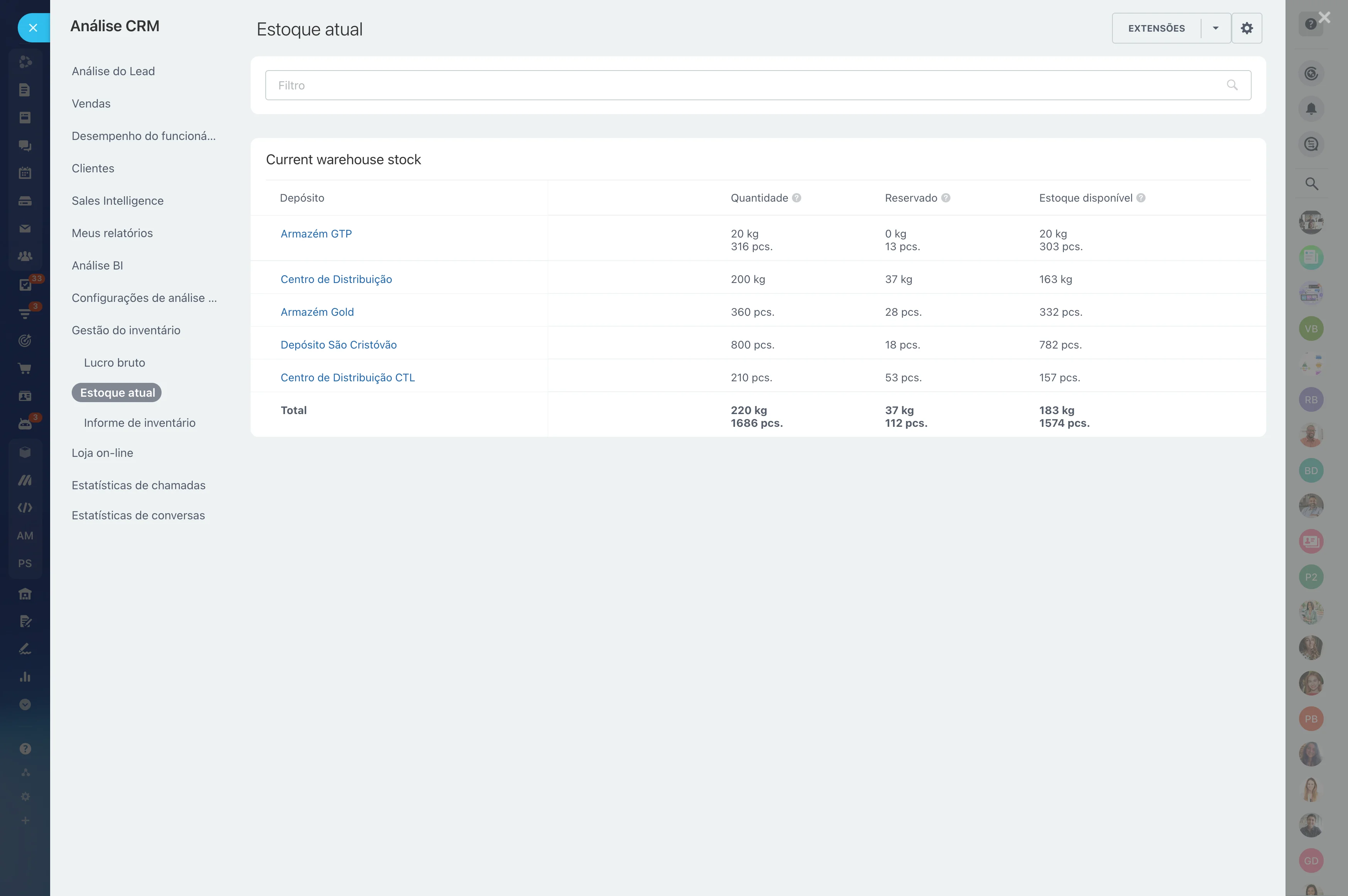Select Informe de inventário menu item
The height and width of the screenshot is (896, 1348).
click(140, 423)
